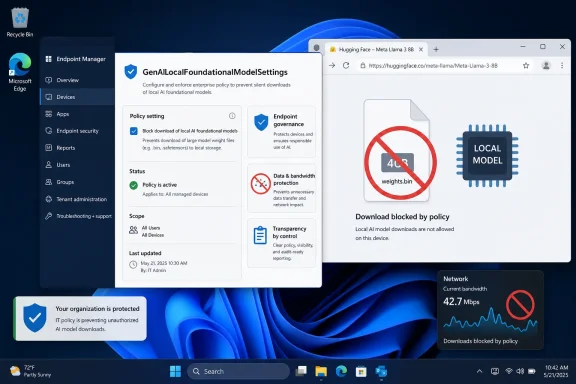
Task: Open the Windows Start menu
Action: [175, 372]
